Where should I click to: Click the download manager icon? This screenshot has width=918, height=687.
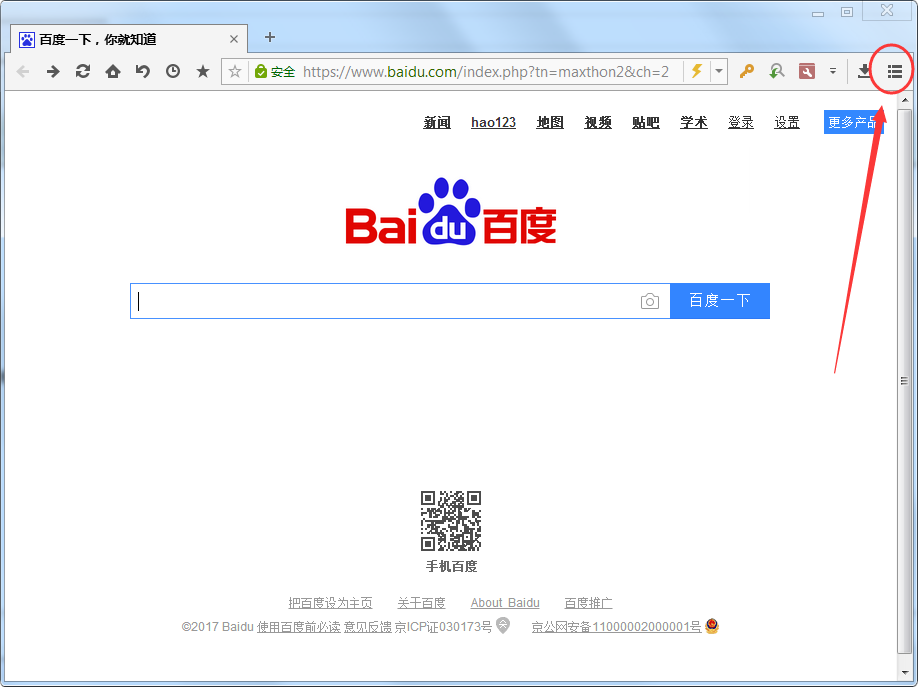click(864, 71)
